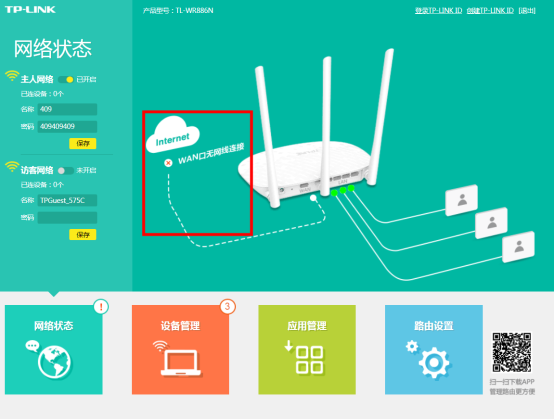Click the 登录TP-LINK ID link
Image resolution: width=554 pixels, height=420 pixels.
click(438, 11)
